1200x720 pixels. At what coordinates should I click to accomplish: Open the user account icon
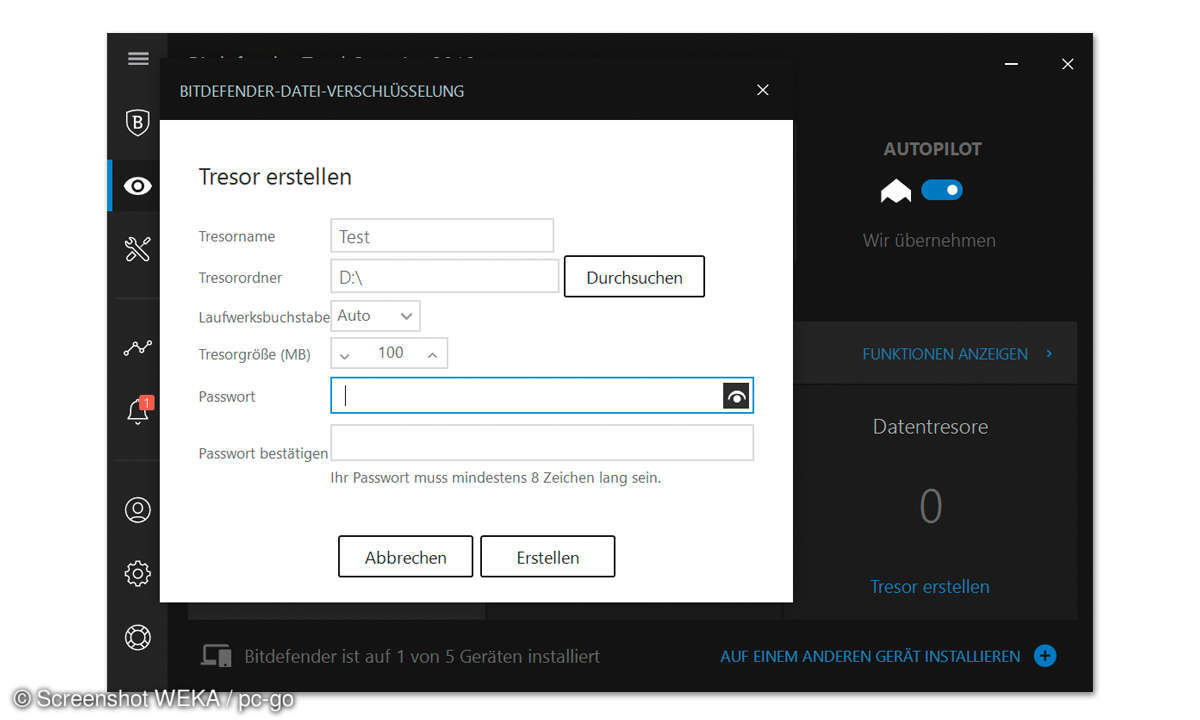coord(138,510)
